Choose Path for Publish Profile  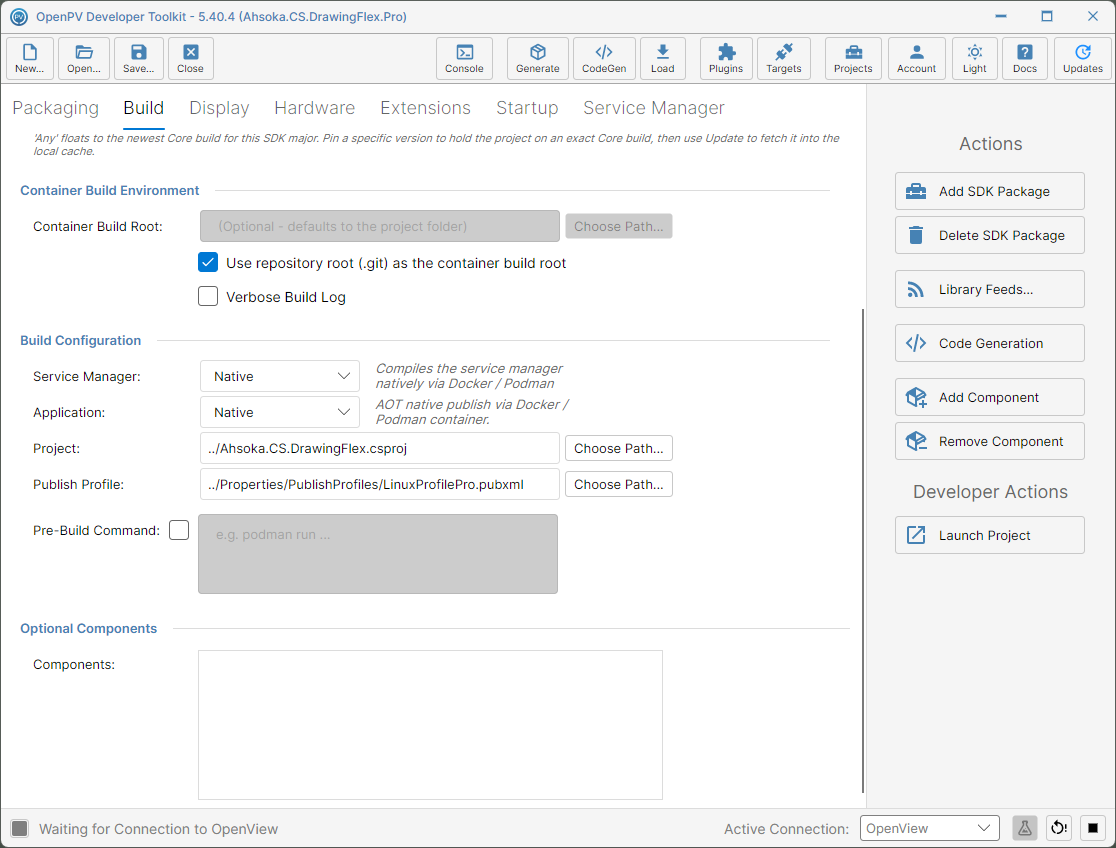[618, 484]
